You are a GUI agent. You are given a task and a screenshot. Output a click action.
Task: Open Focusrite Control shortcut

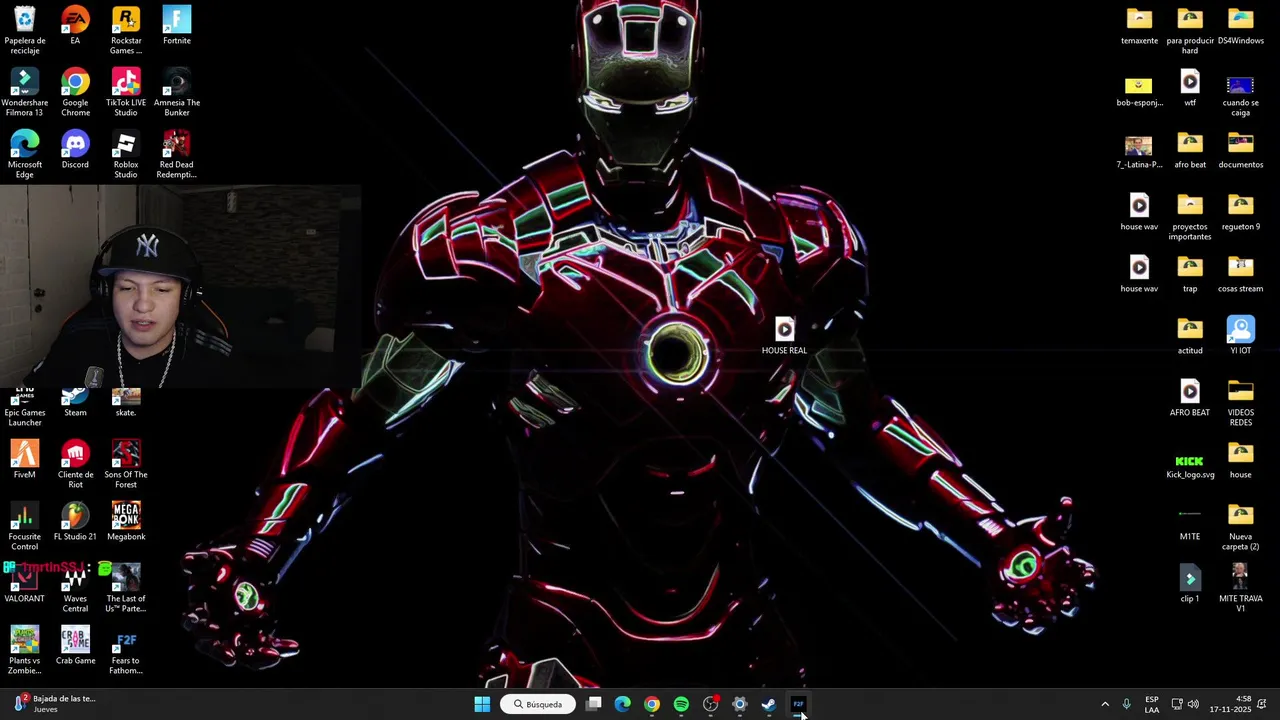(x=24, y=526)
